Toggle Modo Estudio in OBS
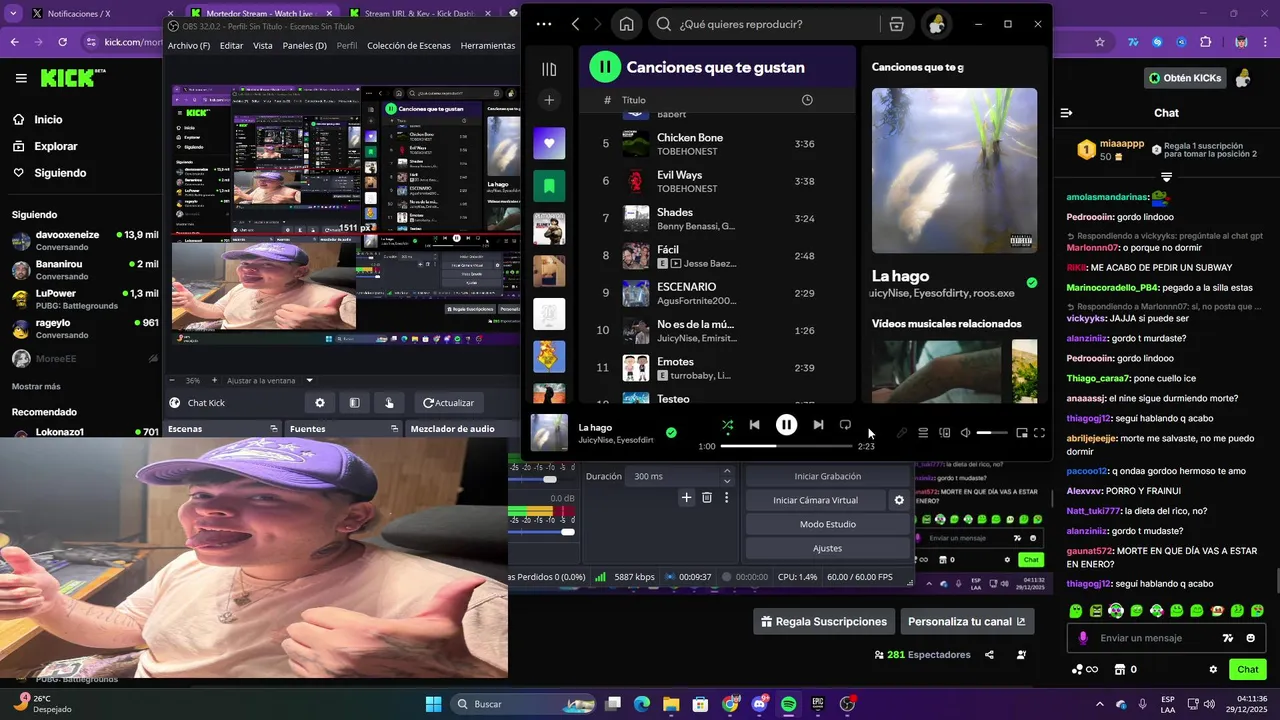This screenshot has width=1280, height=720. point(828,524)
